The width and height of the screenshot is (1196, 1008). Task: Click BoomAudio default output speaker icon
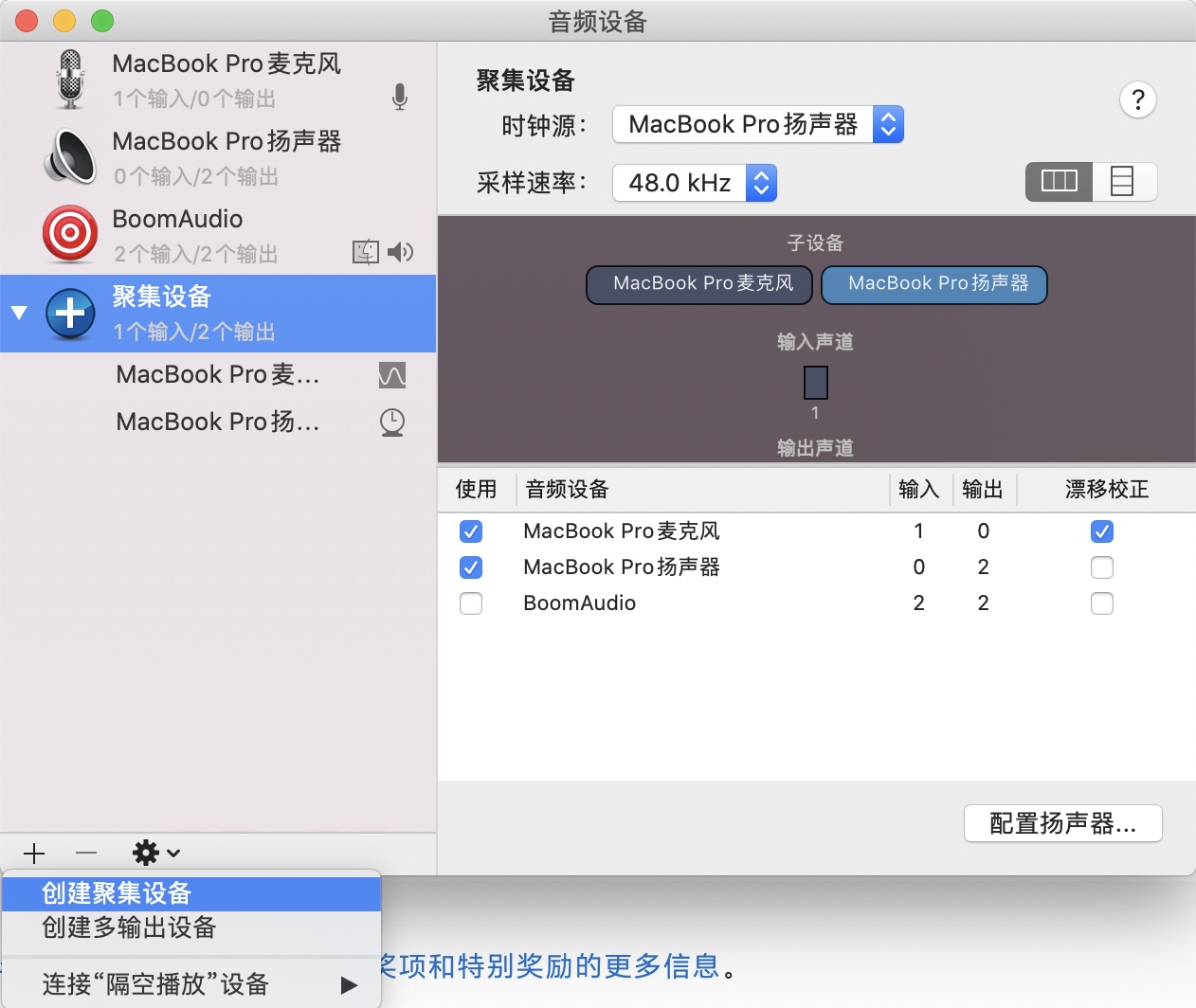click(401, 252)
